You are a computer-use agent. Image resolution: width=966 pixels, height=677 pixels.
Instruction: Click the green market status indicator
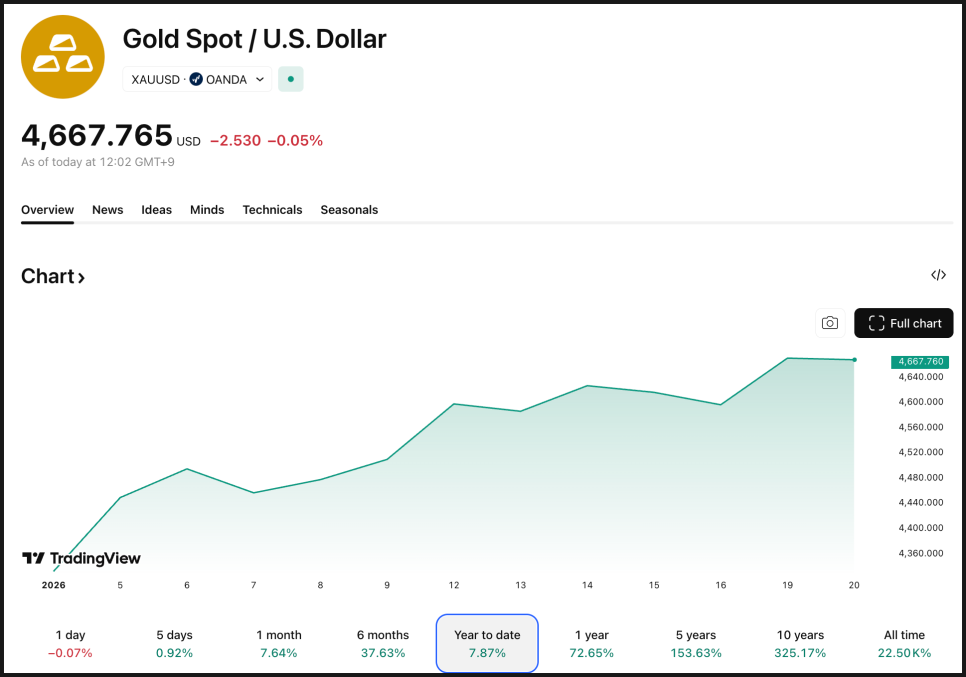click(x=291, y=79)
